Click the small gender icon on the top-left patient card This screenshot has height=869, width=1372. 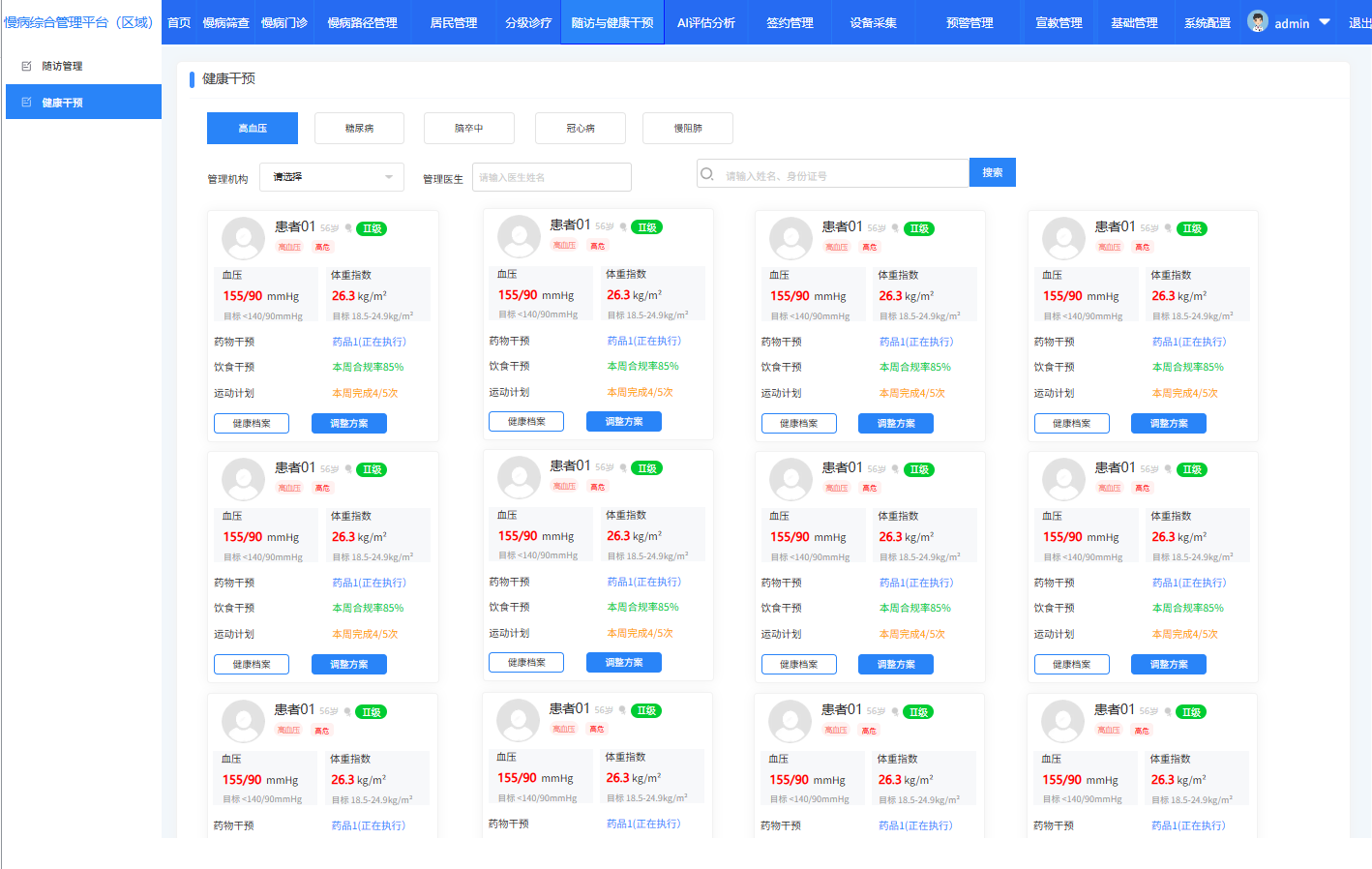(347, 228)
